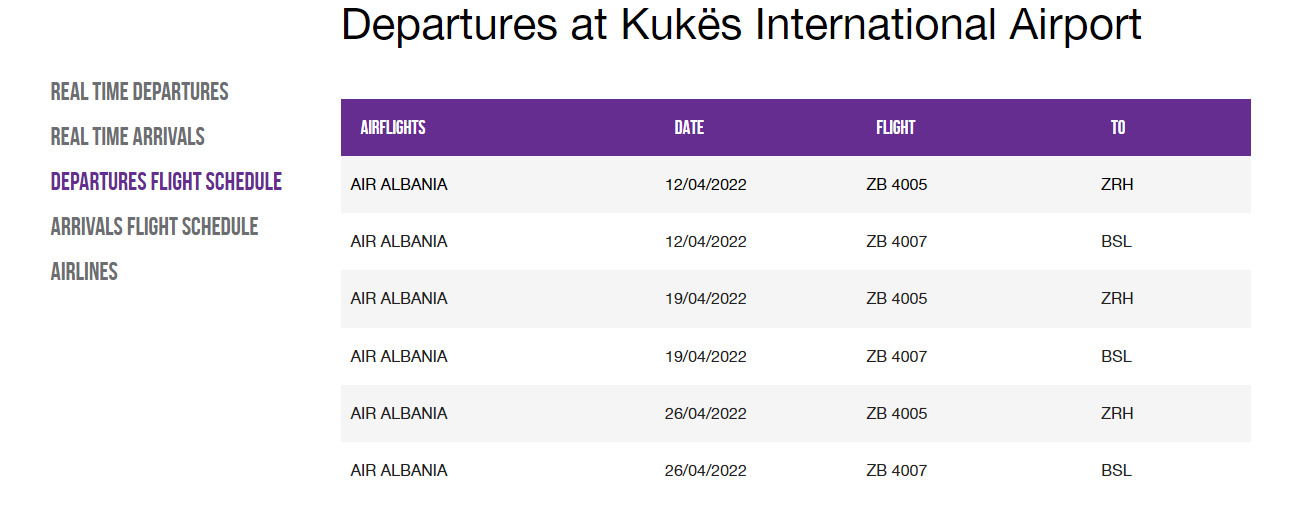Screen dimensions: 1294x522
Task: Select flight ZB 4005 on 12/04/2022
Action: 796,185
